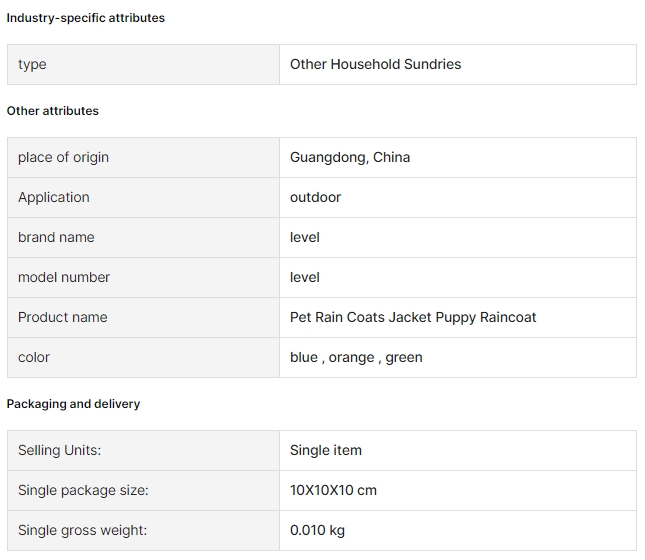The image size is (645, 560).
Task: Select the Other Household Sundries value
Action: pos(376,65)
